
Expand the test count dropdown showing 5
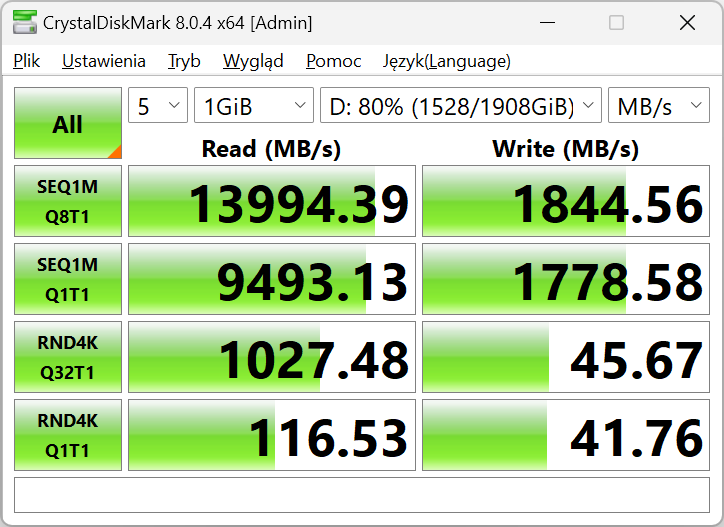(158, 105)
